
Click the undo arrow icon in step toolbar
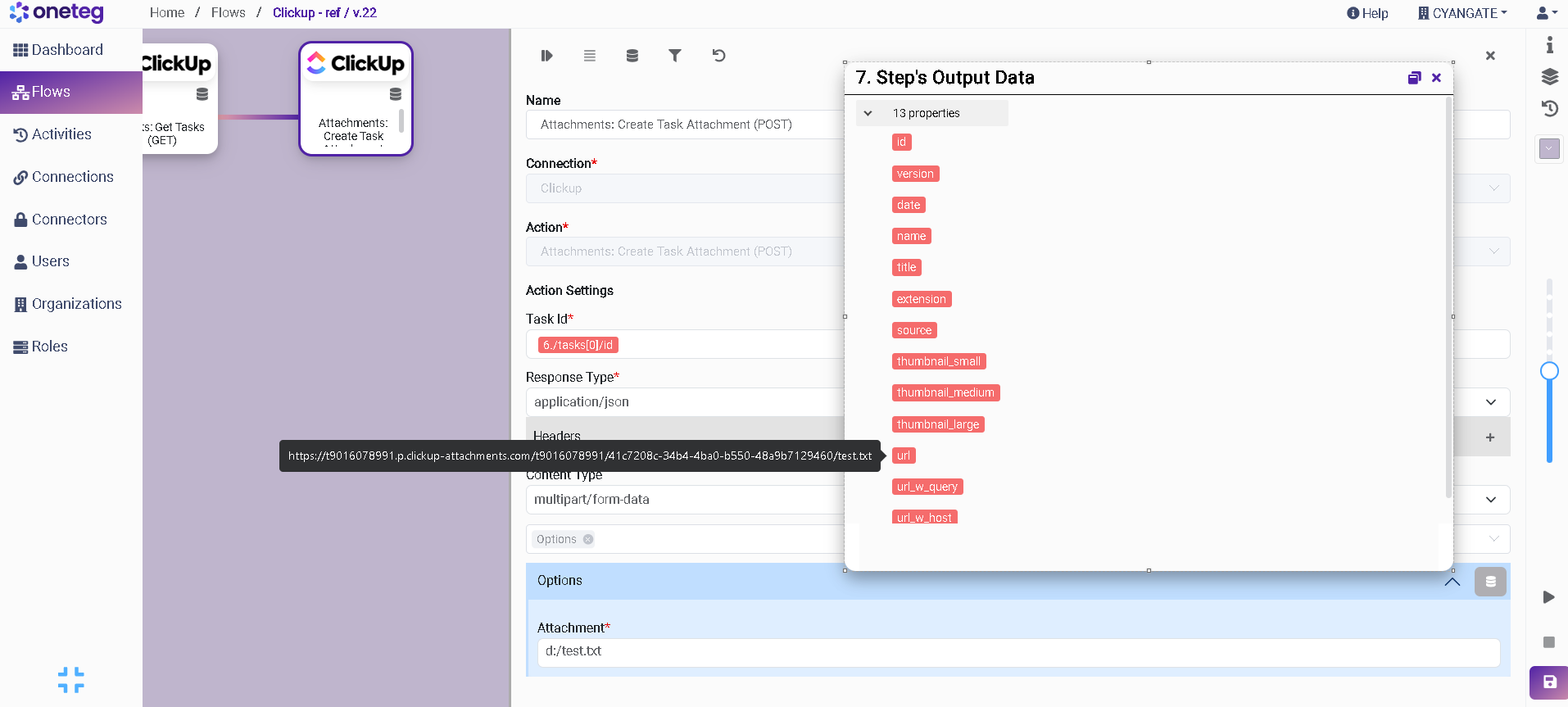(718, 56)
